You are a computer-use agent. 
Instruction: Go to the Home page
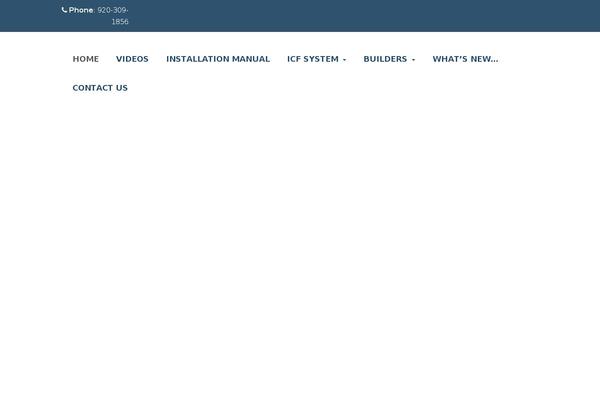point(86,59)
